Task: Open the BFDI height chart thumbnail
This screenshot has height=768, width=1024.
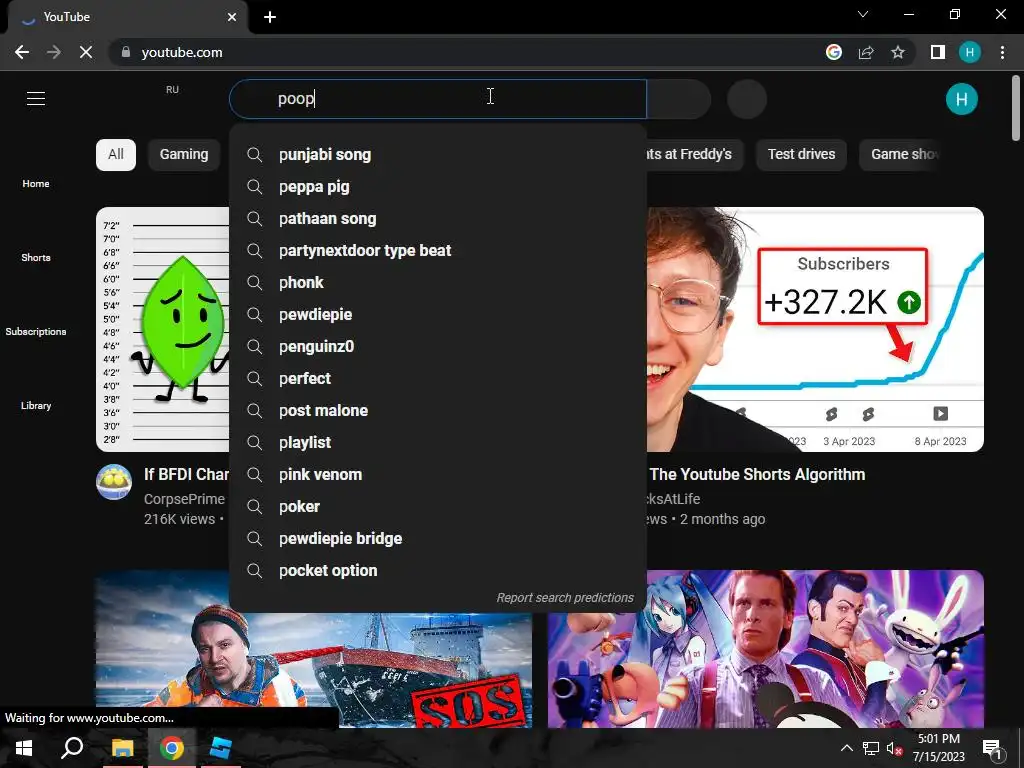Action: [x=163, y=329]
